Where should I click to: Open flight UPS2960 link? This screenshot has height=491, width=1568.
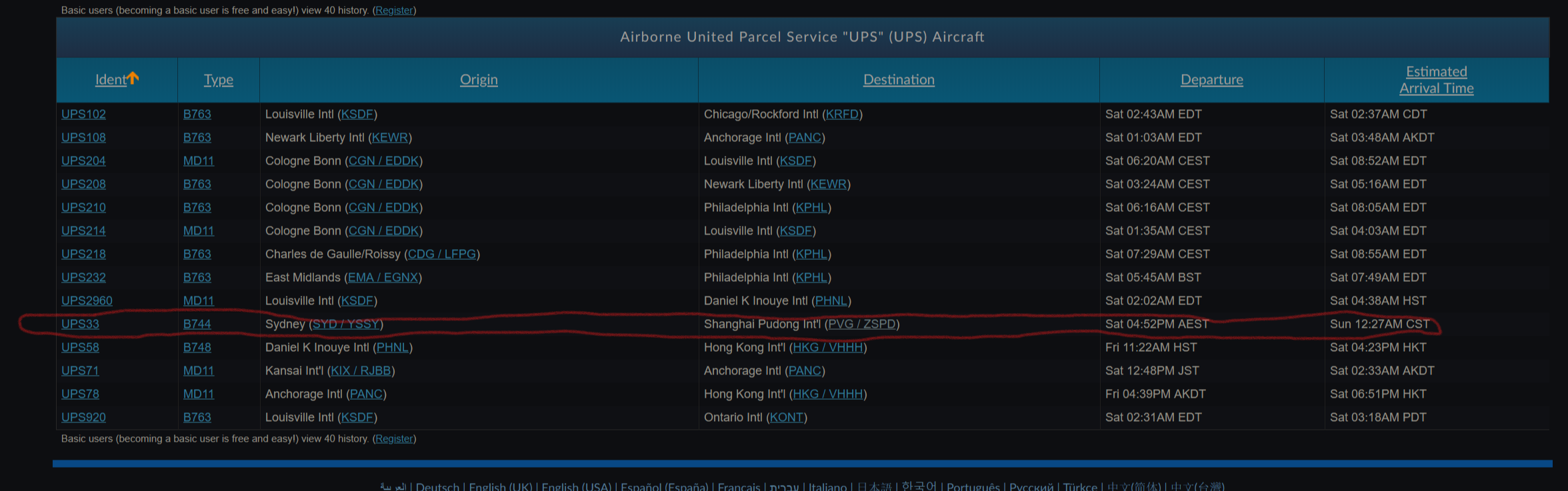(x=87, y=300)
